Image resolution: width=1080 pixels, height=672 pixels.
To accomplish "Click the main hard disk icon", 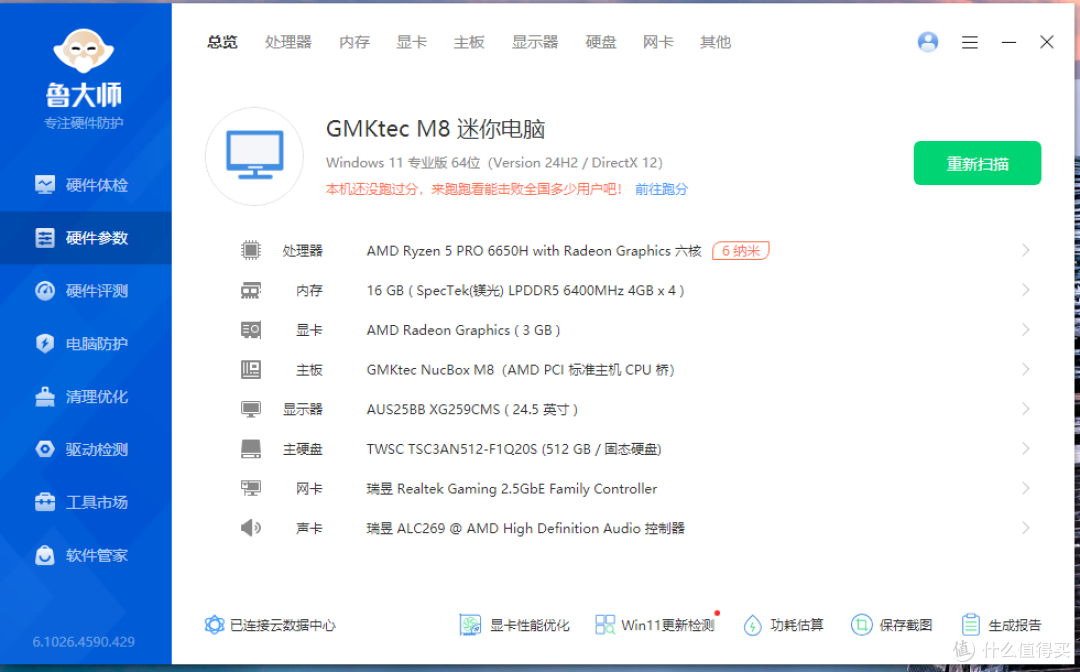I will point(251,450).
